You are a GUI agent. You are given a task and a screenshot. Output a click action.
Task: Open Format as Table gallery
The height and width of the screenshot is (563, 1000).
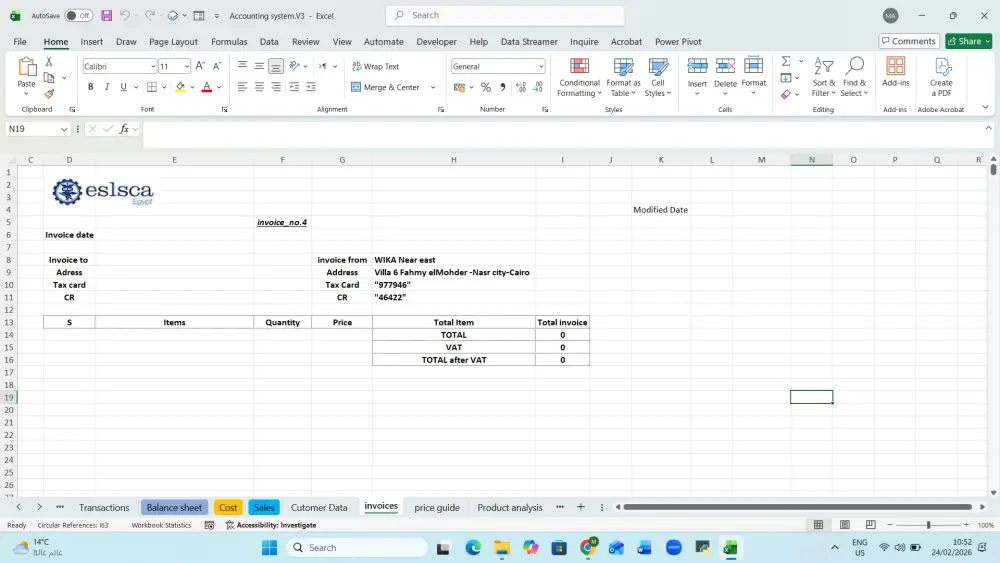(x=623, y=77)
